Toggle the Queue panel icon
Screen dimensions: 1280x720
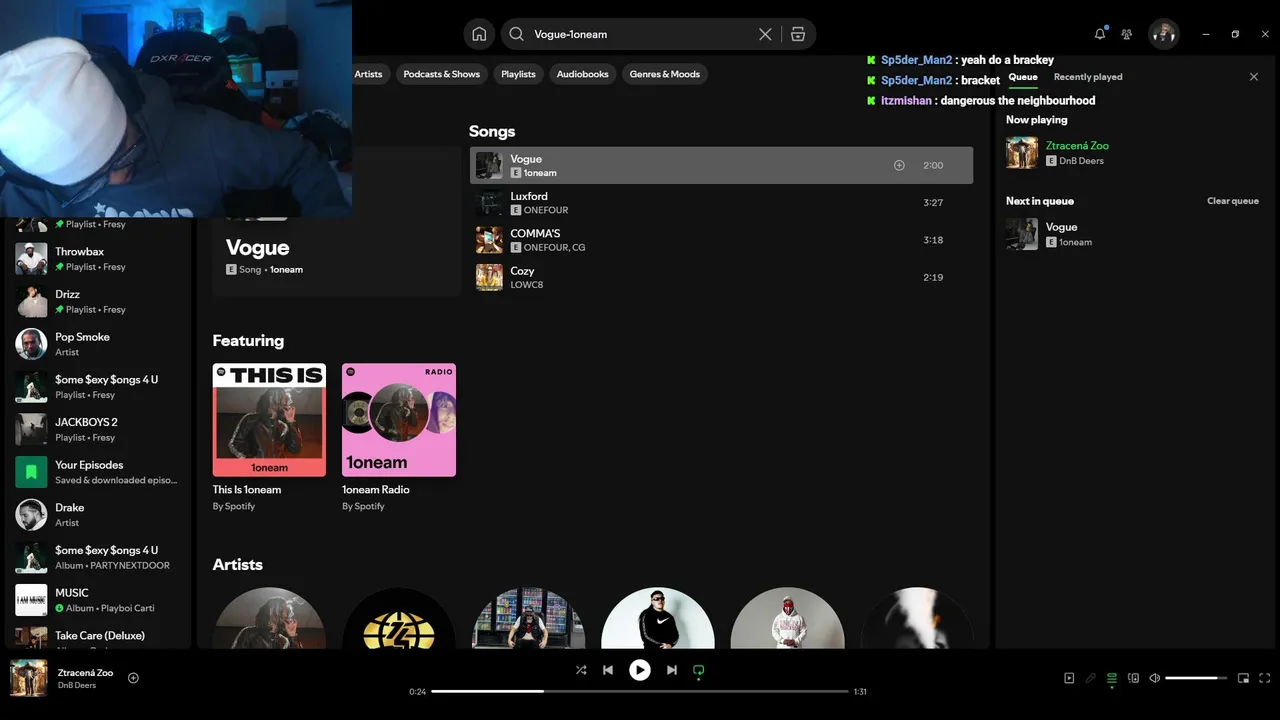click(1111, 678)
